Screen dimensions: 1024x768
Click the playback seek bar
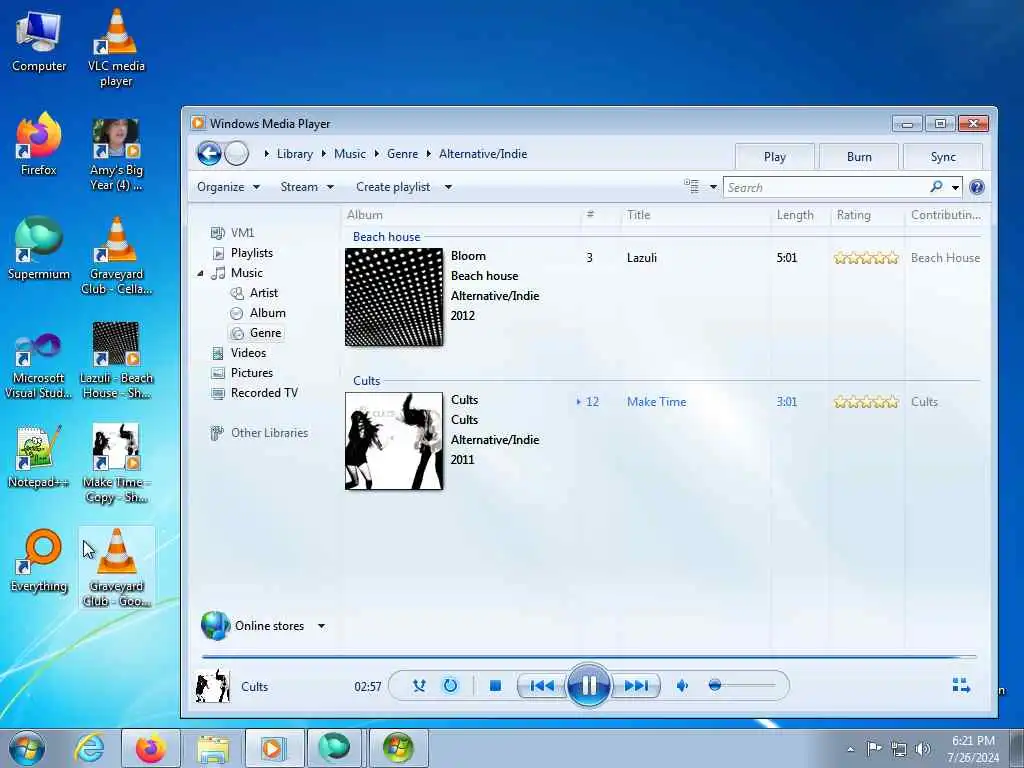click(x=589, y=656)
